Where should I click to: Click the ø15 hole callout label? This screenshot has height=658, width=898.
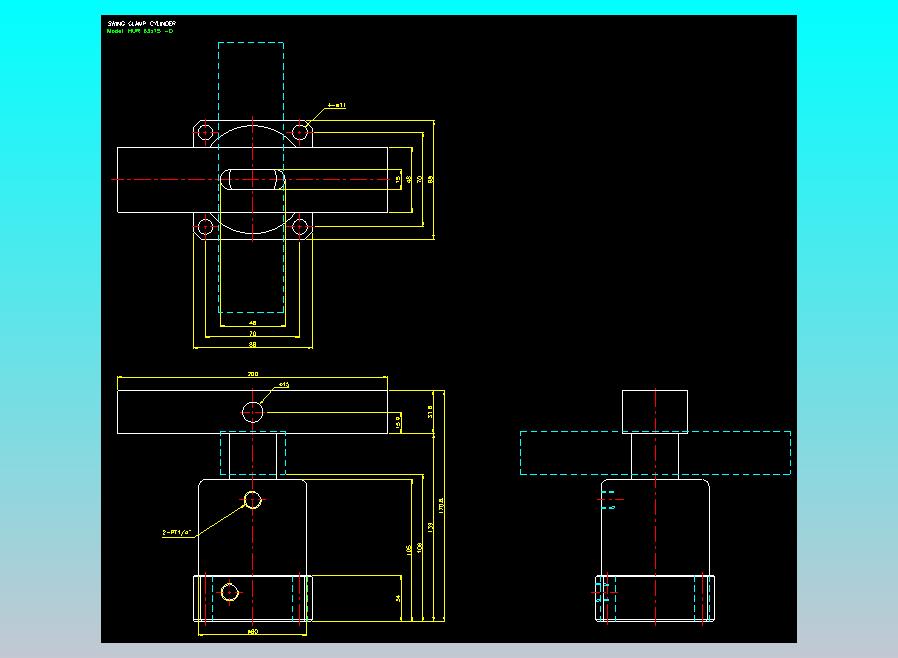click(x=283, y=385)
